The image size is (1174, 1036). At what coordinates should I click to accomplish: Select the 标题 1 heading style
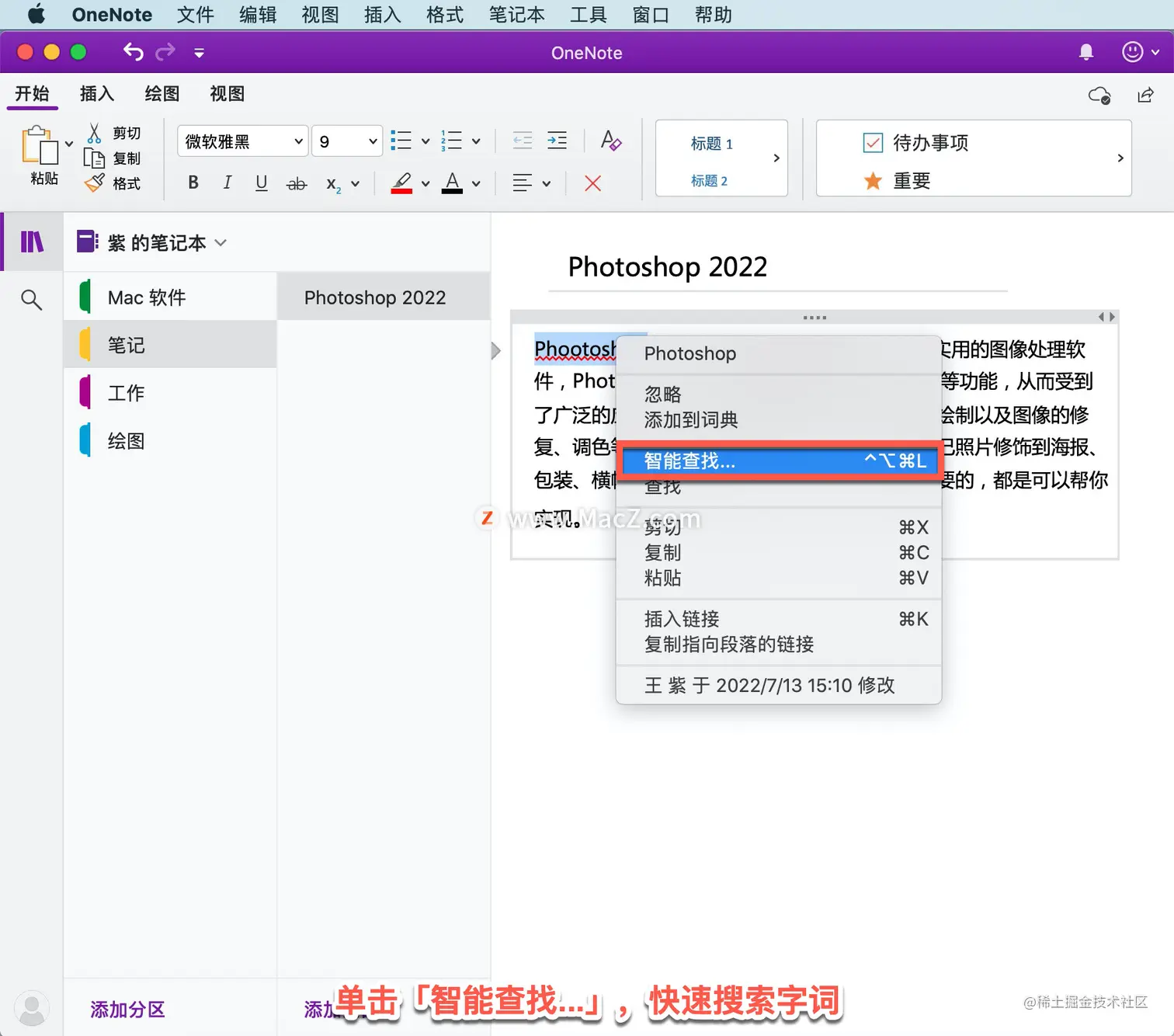tap(711, 144)
